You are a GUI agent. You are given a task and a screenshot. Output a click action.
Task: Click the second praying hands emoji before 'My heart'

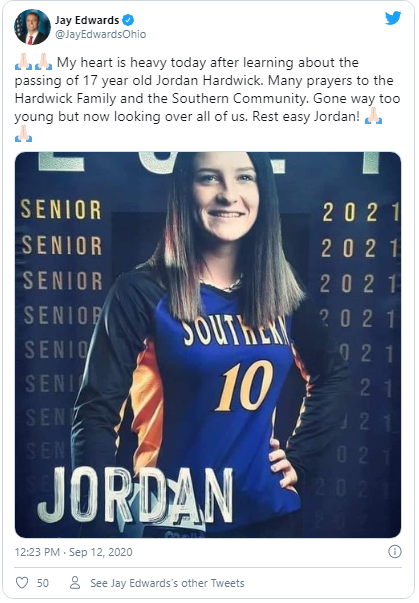(x=43, y=62)
